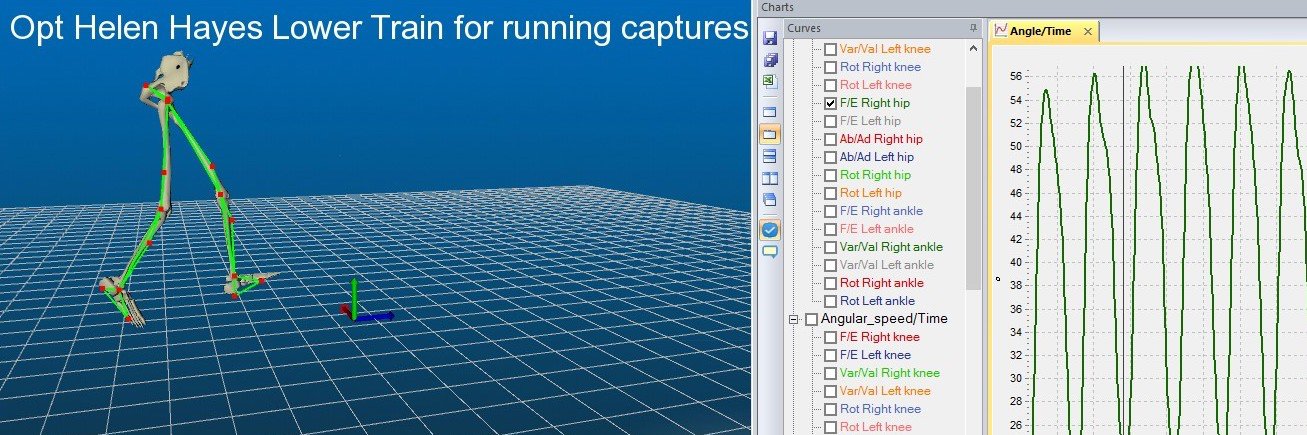
Task: Tick the F/E Right ankle checkbox
Action: pyautogui.click(x=830, y=211)
